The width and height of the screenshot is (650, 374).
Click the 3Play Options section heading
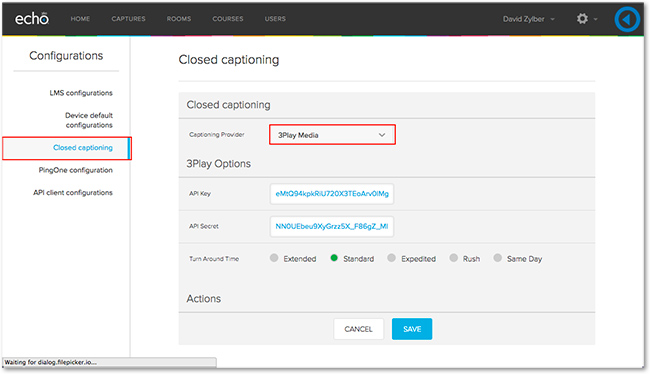coord(218,164)
